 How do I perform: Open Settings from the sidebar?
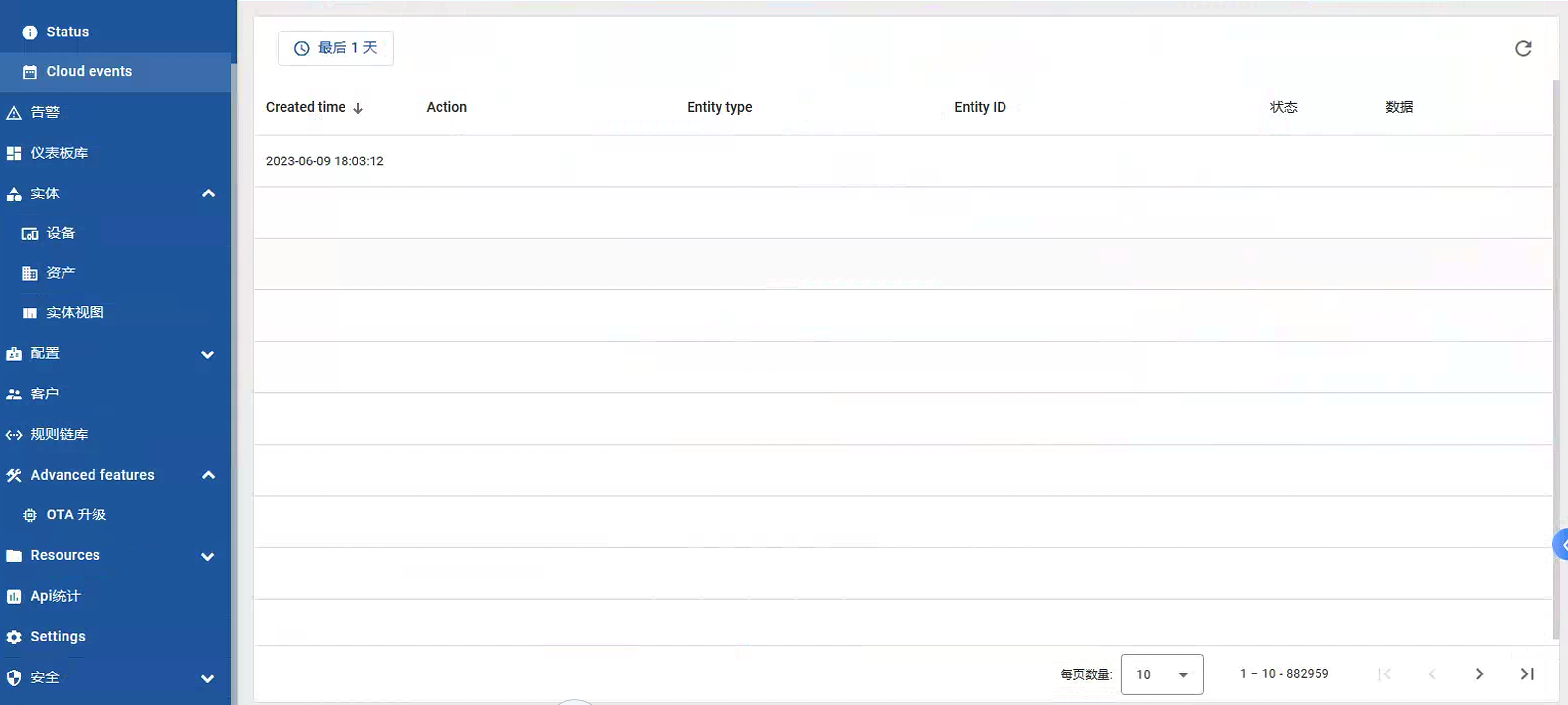point(58,636)
